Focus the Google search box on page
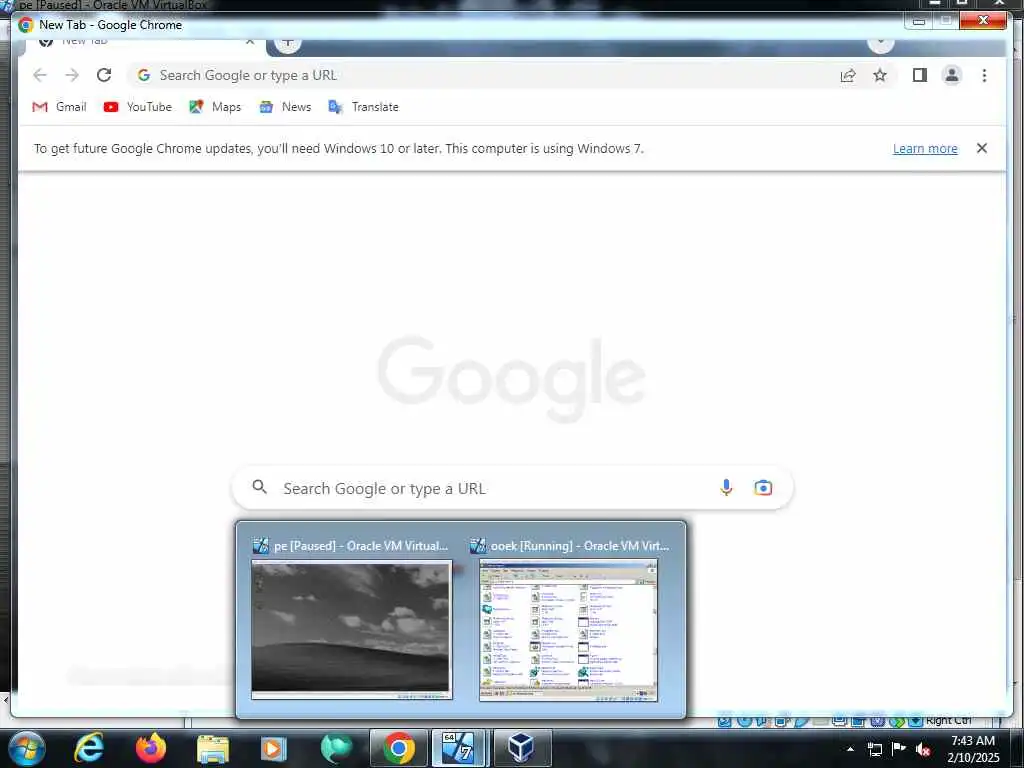 [513, 488]
